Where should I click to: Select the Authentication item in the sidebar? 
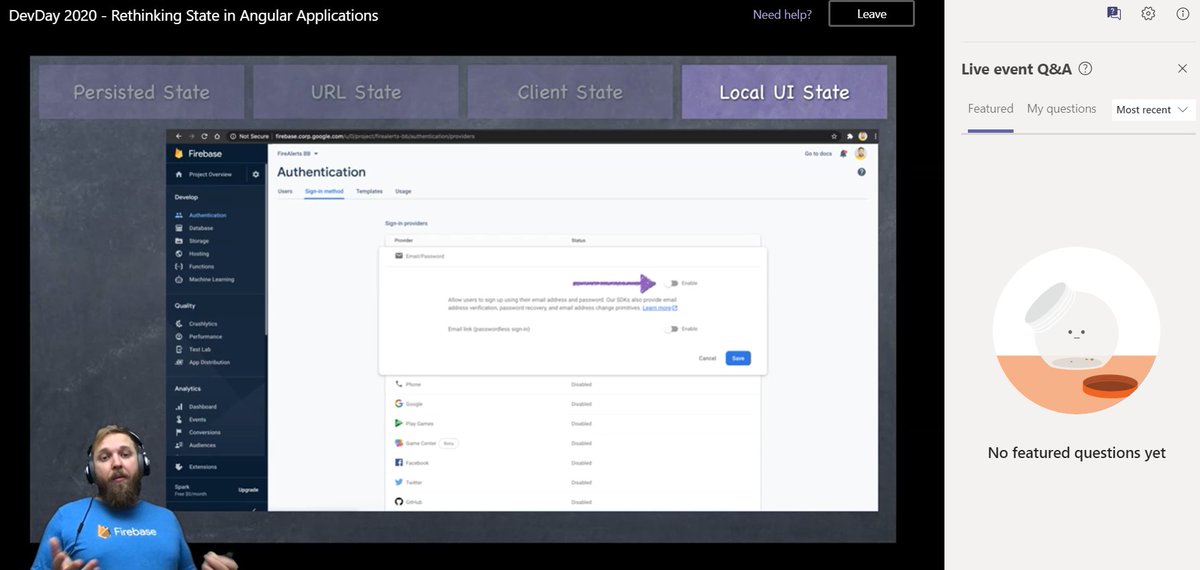pos(208,215)
